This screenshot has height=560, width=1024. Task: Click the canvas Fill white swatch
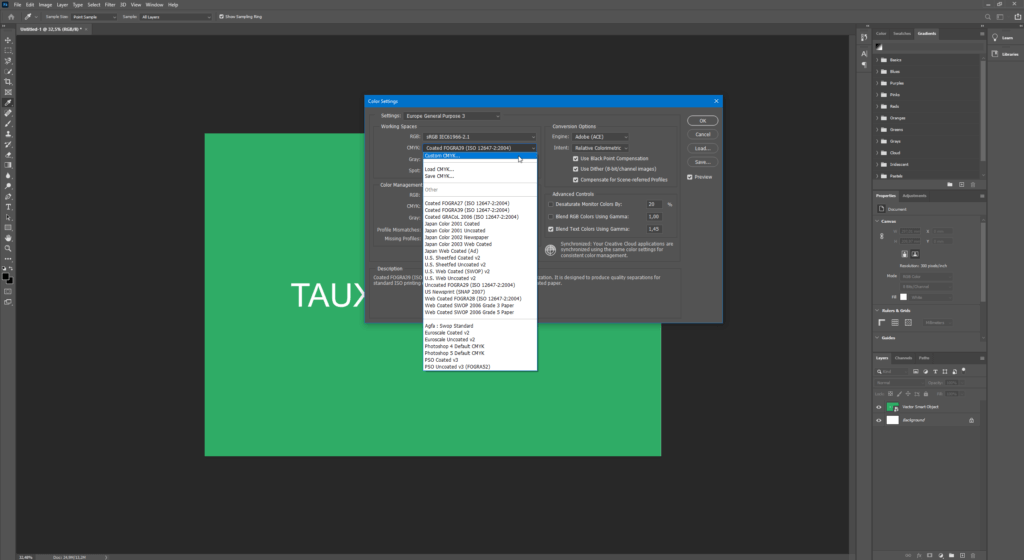[904, 297]
